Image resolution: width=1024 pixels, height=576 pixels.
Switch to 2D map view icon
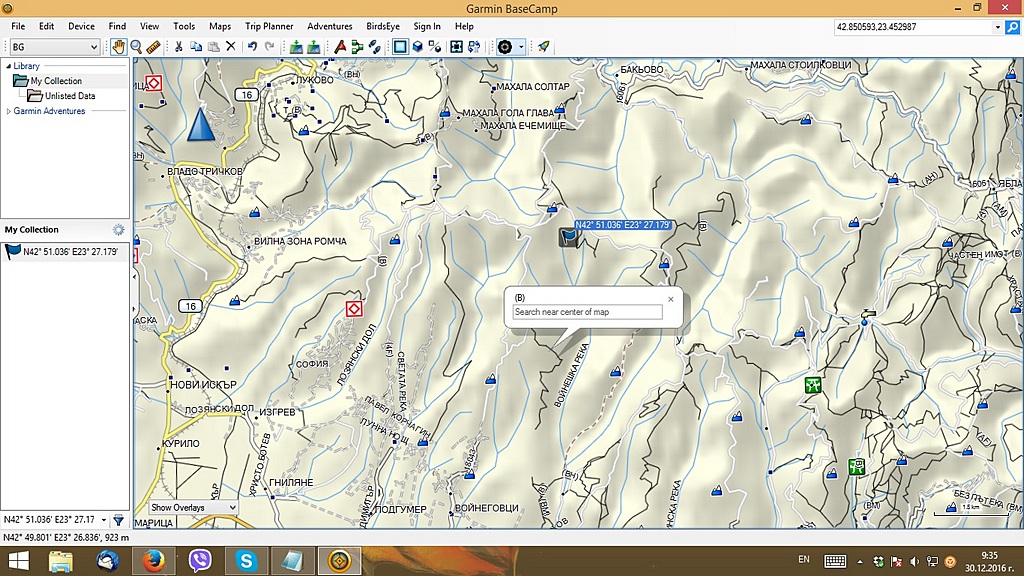[x=400, y=46]
